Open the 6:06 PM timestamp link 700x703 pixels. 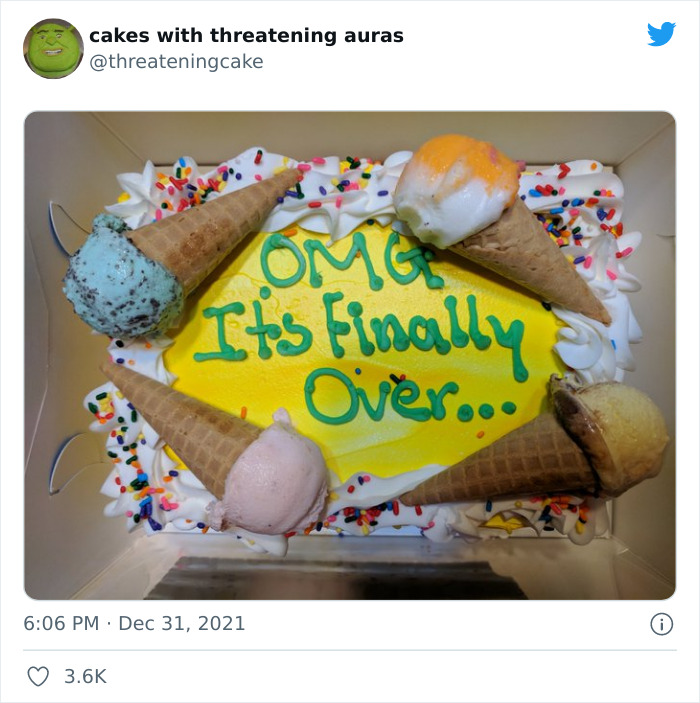61,624
